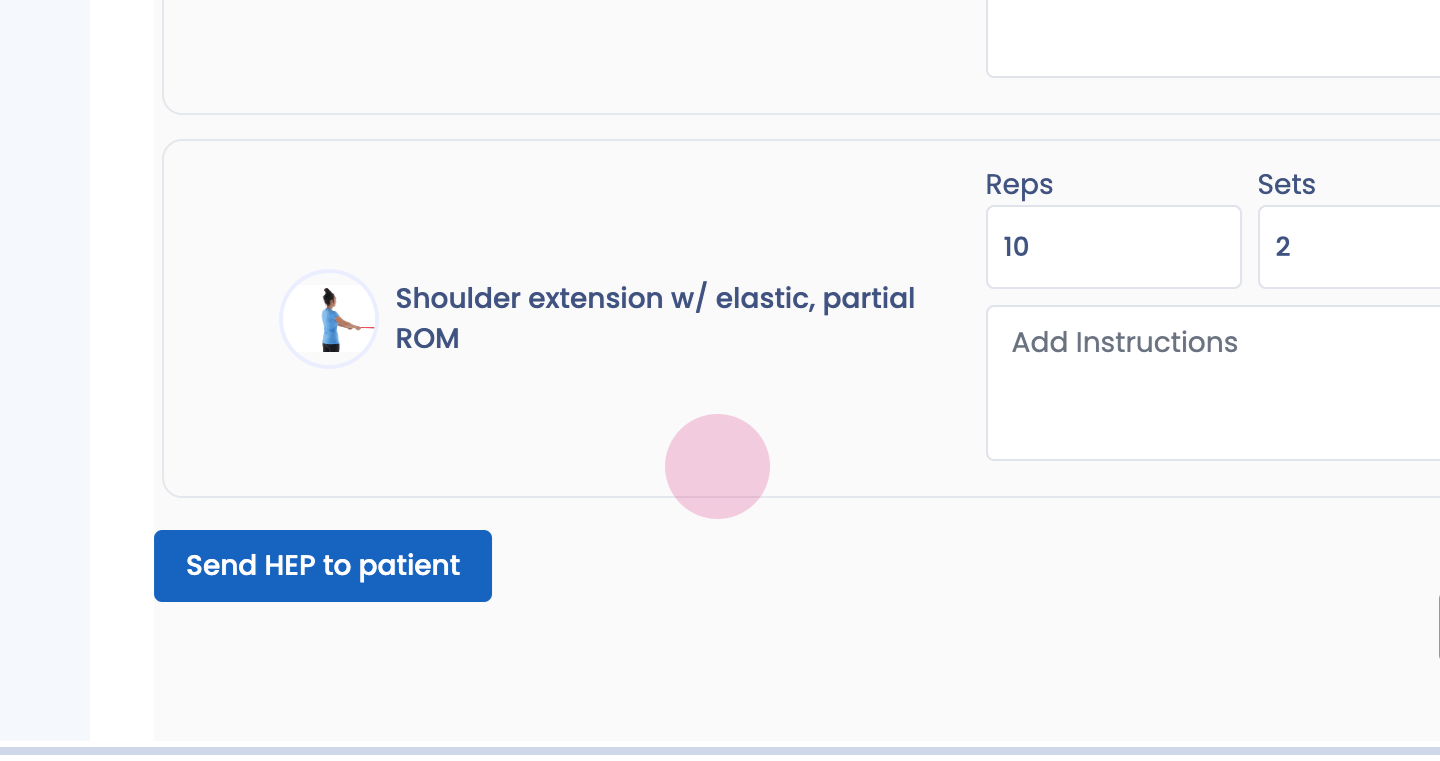Click the Sets label
This screenshot has width=1440, height=761.
coord(1286,184)
